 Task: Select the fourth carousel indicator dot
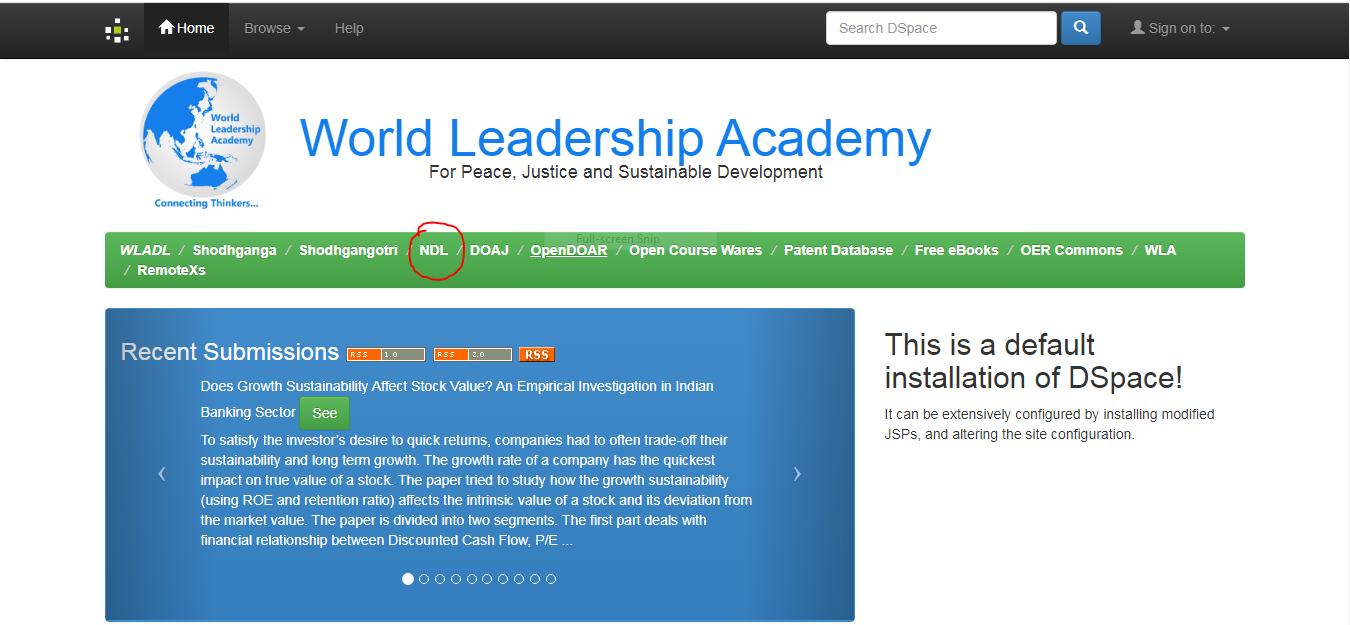tap(456, 579)
